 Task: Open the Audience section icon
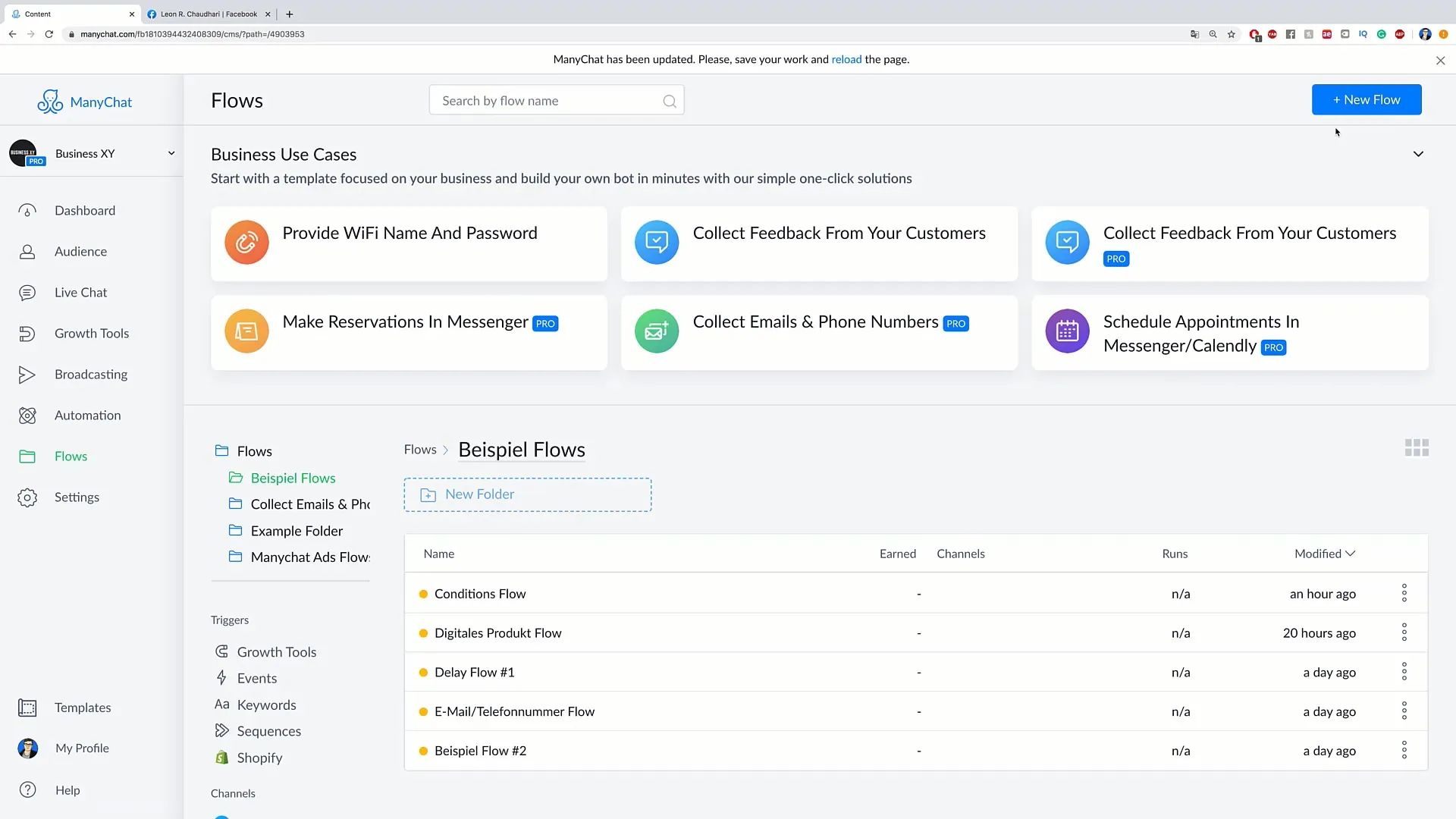[27, 252]
